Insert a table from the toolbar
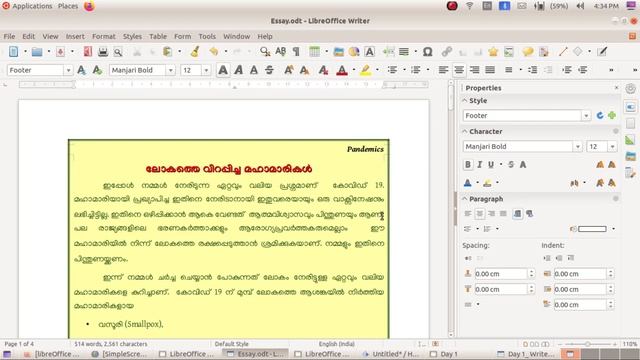Screen dimensions: 640x360 coord(314,51)
